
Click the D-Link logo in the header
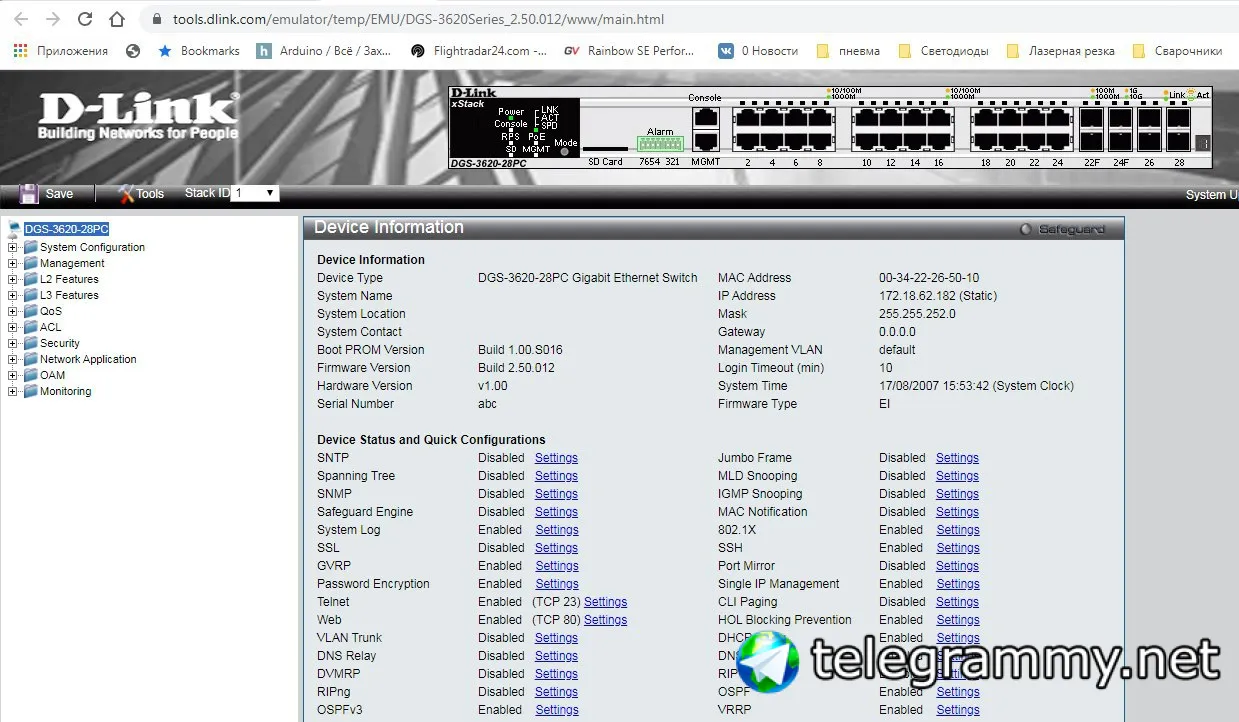point(138,117)
